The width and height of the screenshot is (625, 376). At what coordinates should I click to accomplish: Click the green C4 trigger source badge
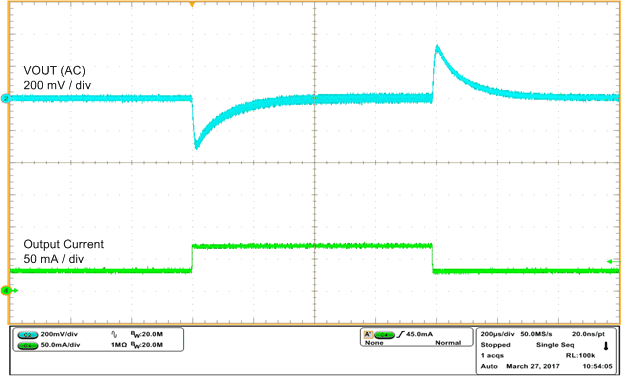pos(384,335)
